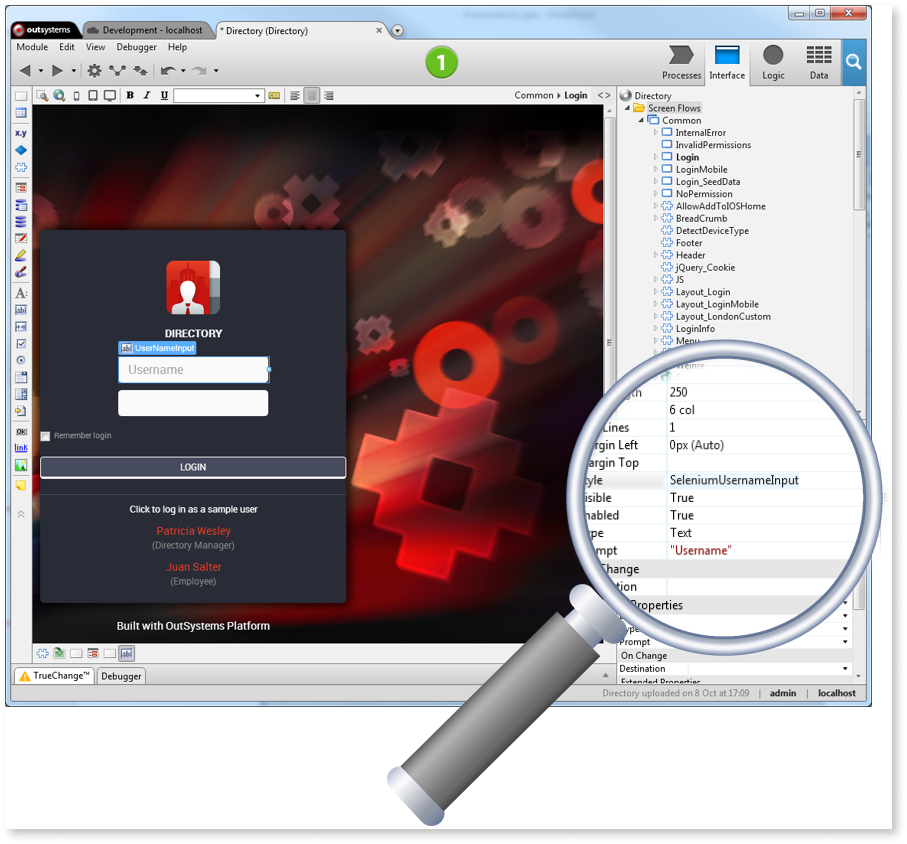
Task: Check the Remember login checkbox
Action: (x=44, y=436)
